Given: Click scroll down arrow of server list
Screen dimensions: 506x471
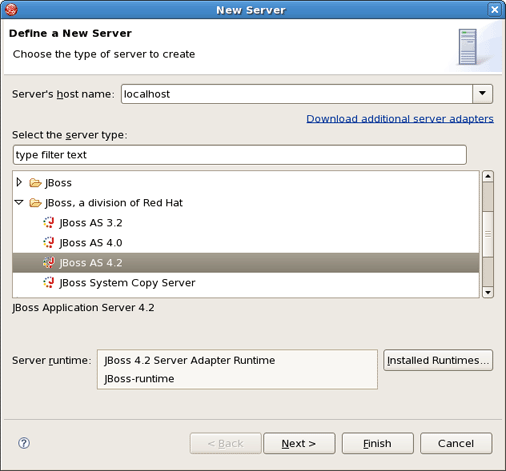Looking at the screenshot, I should point(488,292).
